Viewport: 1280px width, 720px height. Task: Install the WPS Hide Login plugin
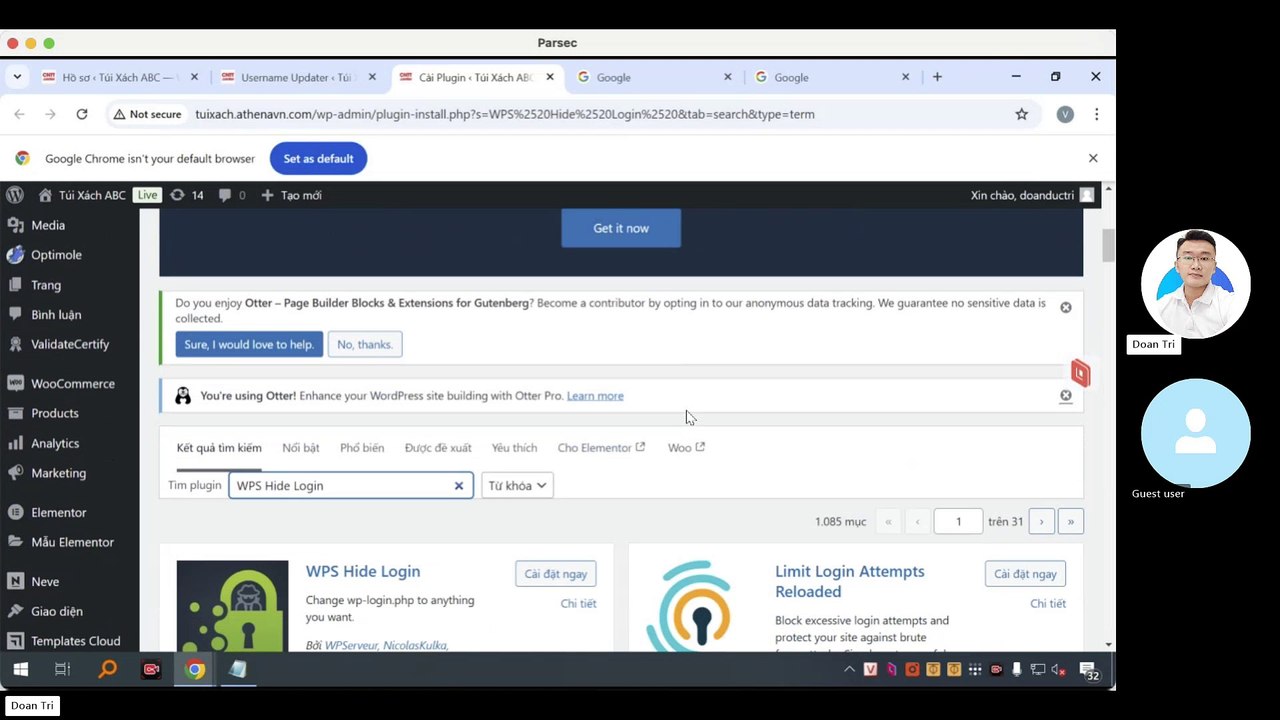click(556, 574)
